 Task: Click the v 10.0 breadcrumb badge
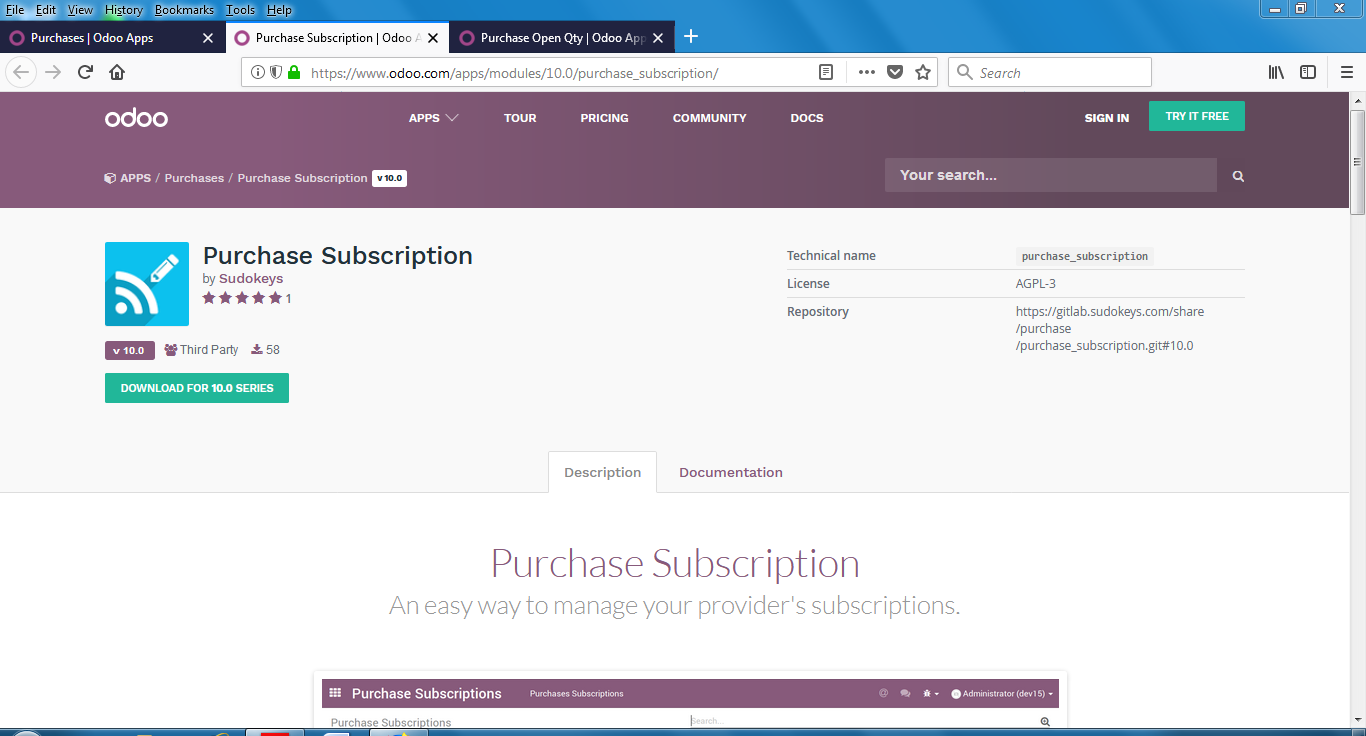click(x=389, y=178)
